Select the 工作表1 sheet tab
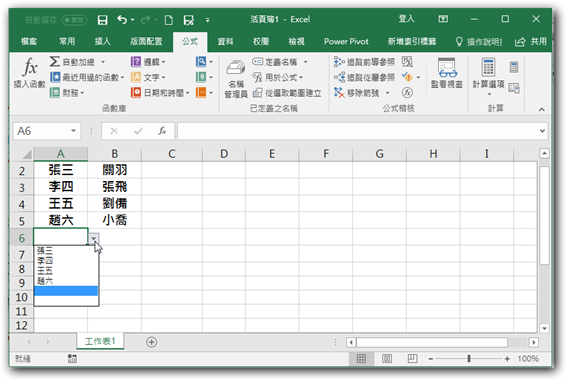This screenshot has width=567, height=381. 100,341
